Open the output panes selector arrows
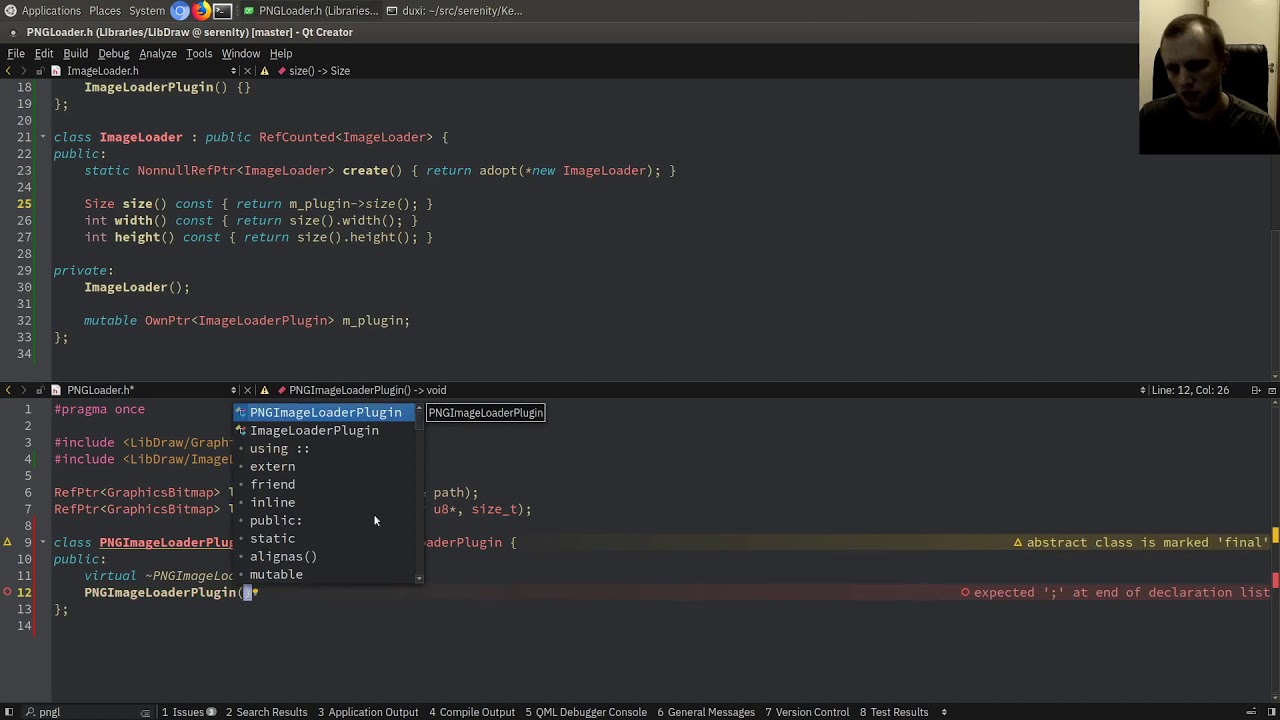The width and height of the screenshot is (1280, 720). 944,712
